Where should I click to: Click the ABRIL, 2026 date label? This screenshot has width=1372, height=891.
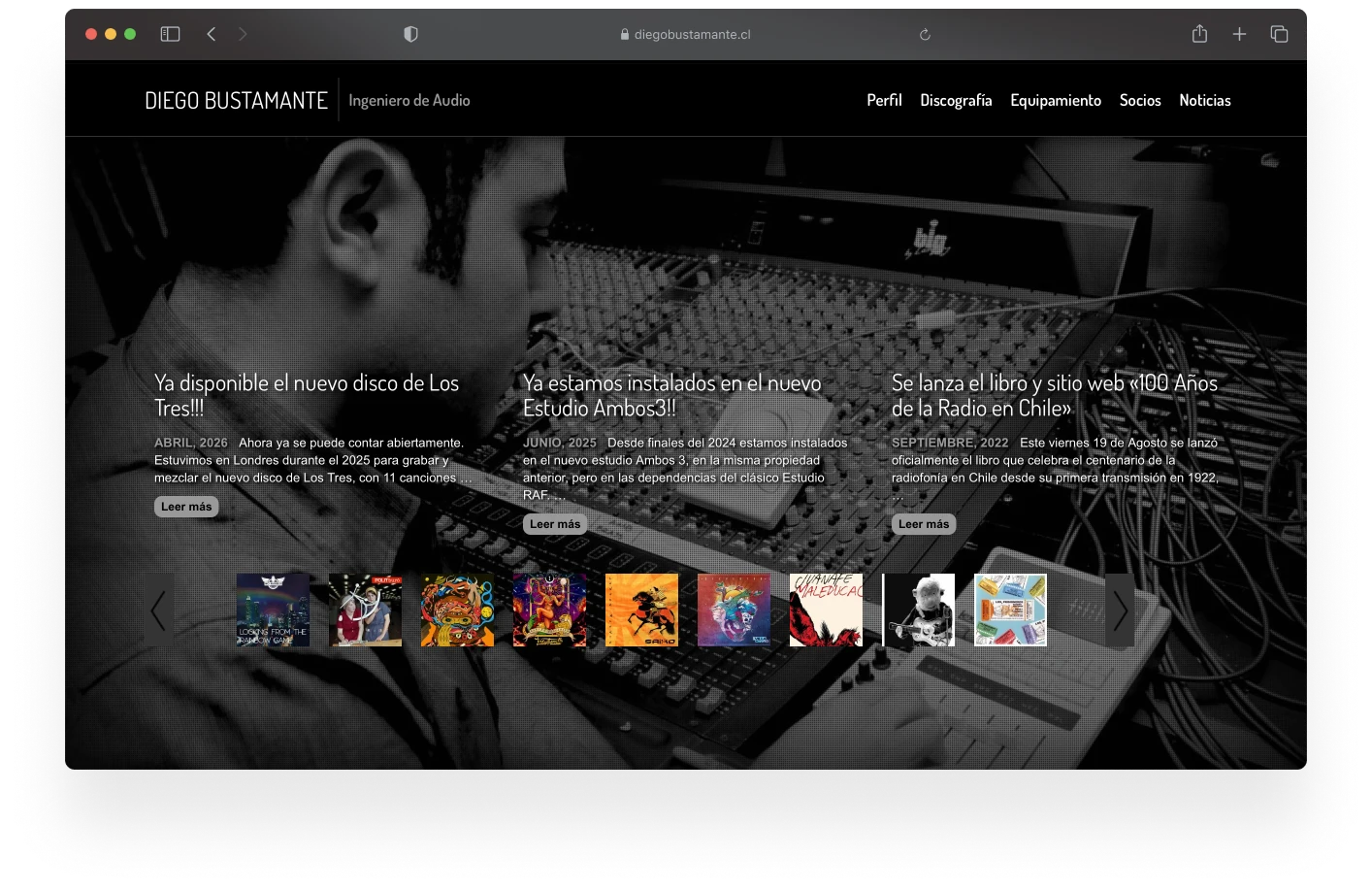(191, 443)
